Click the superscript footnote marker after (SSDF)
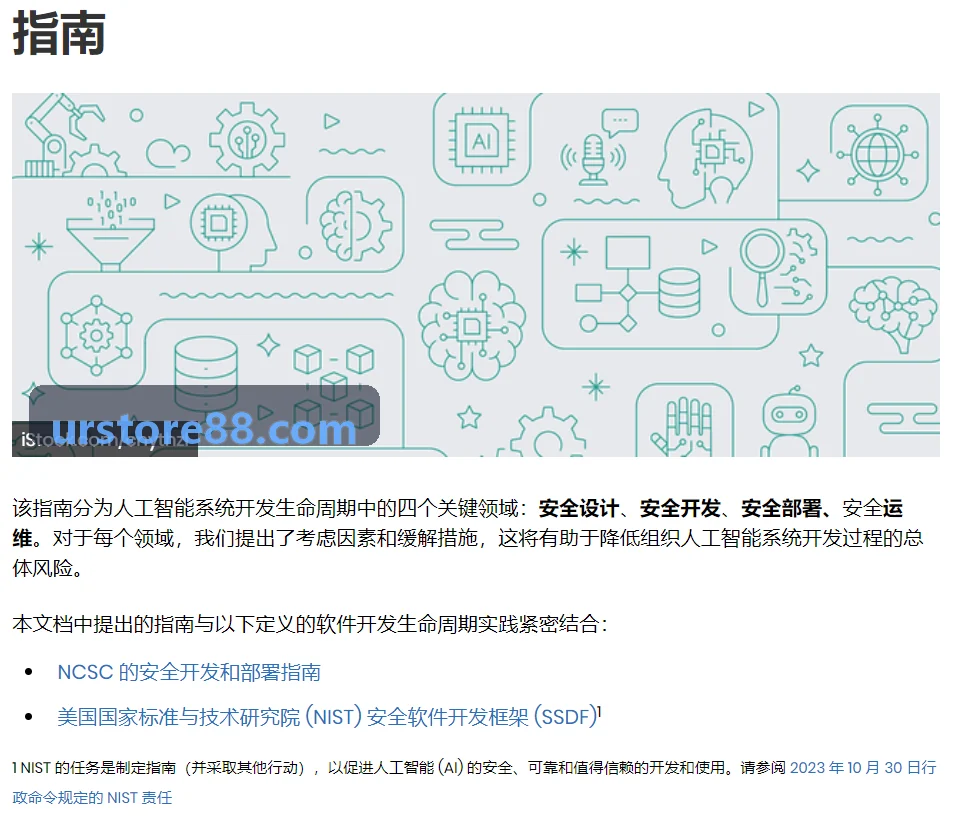This screenshot has width=970, height=831. 599,711
